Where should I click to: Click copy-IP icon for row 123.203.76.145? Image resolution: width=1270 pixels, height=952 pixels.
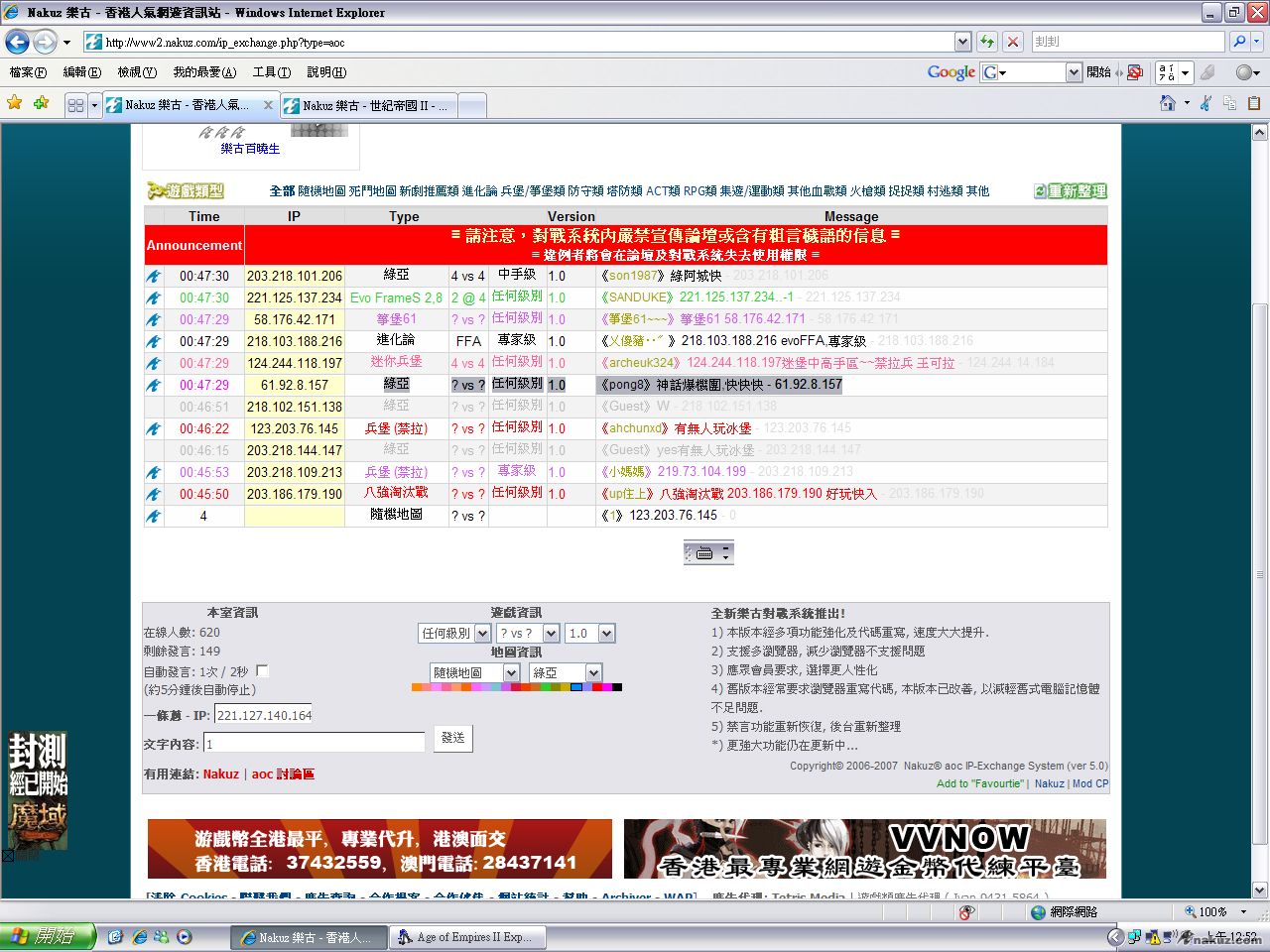coord(154,429)
